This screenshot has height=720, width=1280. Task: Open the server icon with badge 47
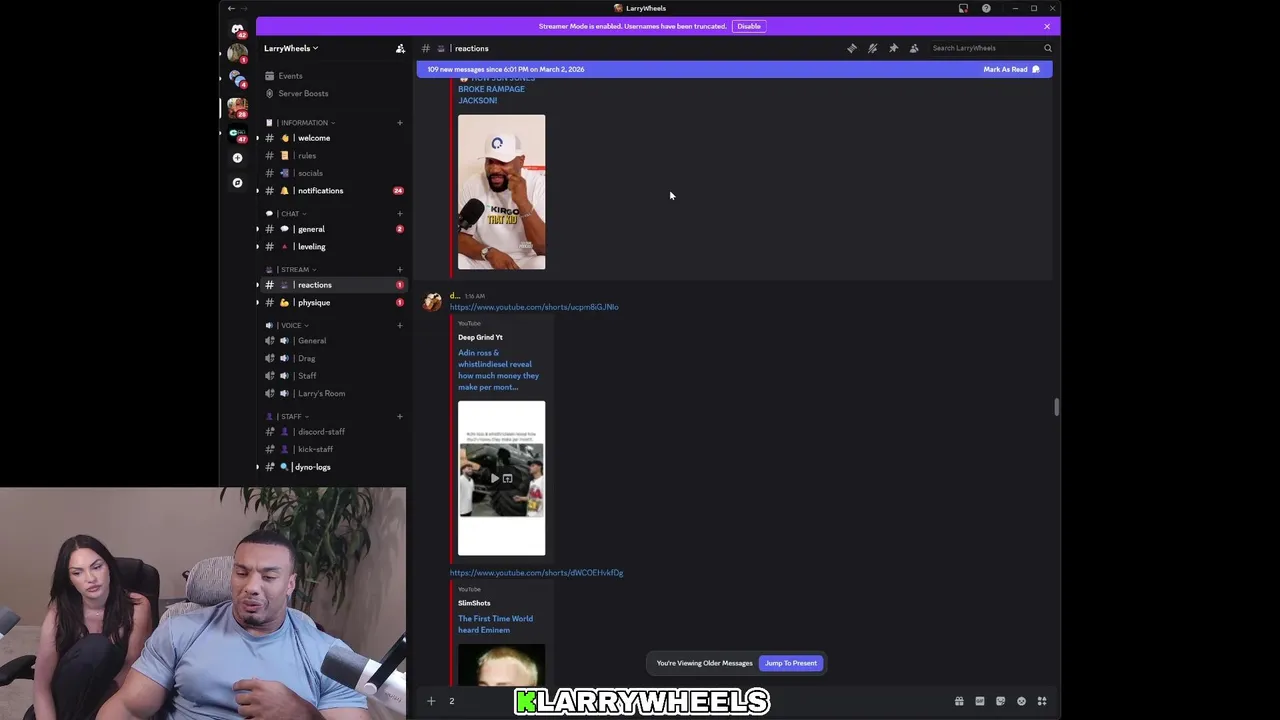(237, 133)
